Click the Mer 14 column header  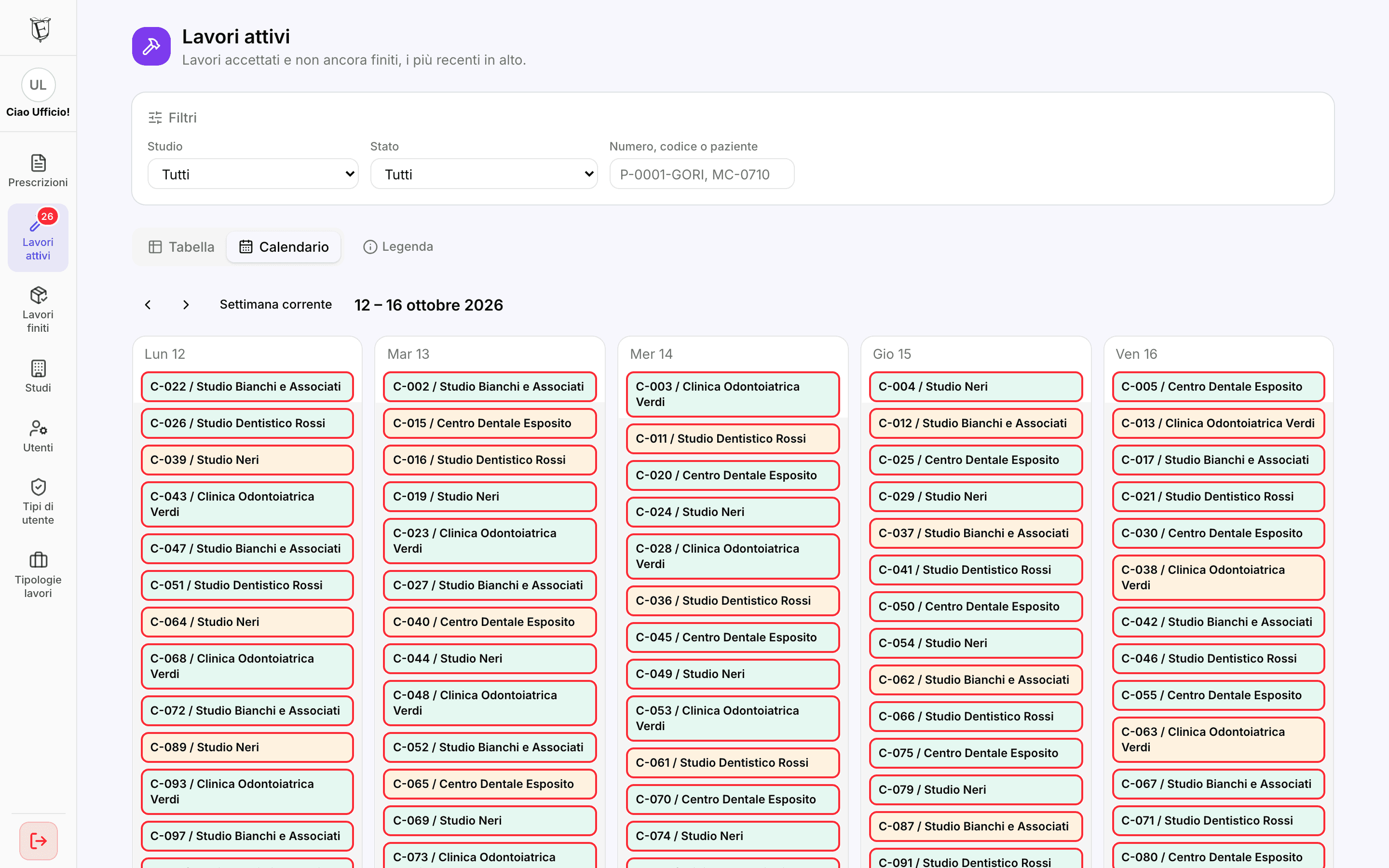pos(651,354)
